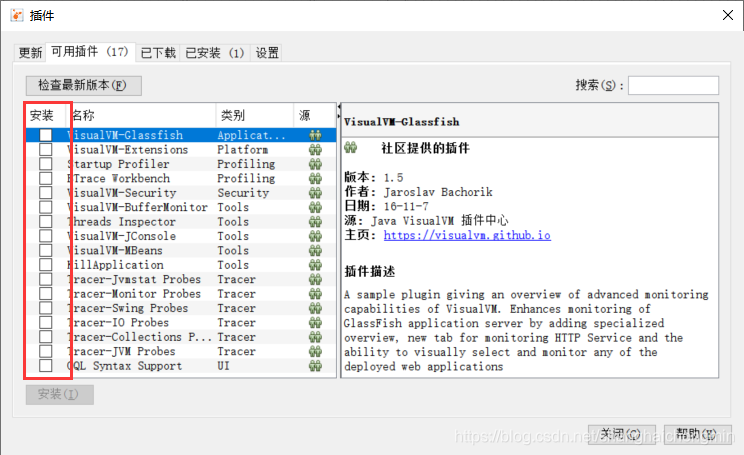The height and width of the screenshot is (455, 744).
Task: Select the VisualVM-MBeans plugin row
Action: point(181,251)
